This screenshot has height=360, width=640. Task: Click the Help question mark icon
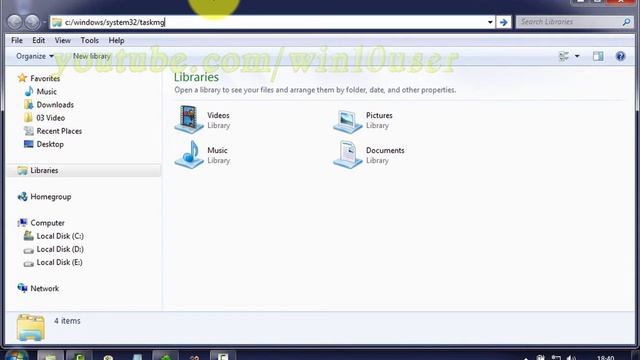(620, 56)
